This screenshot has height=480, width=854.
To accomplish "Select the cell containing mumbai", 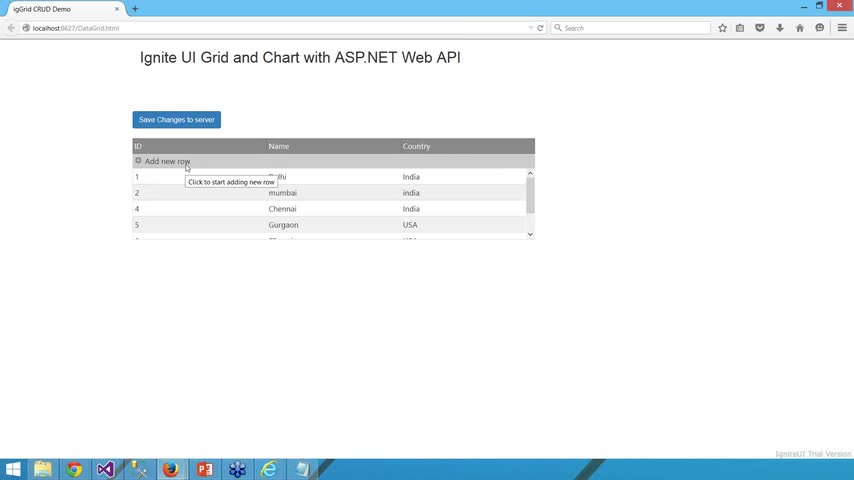I will tap(333, 193).
